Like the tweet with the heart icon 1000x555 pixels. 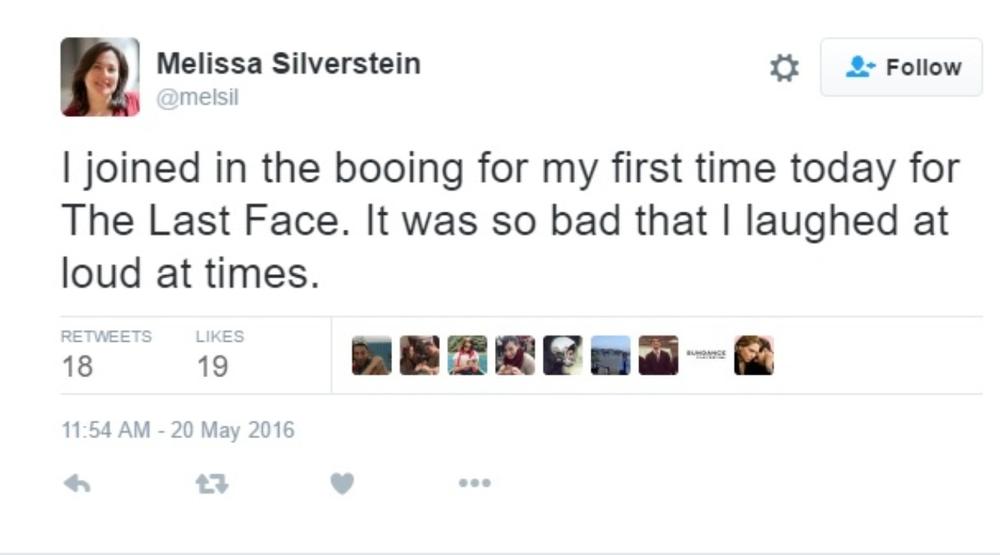pyautogui.click(x=342, y=484)
